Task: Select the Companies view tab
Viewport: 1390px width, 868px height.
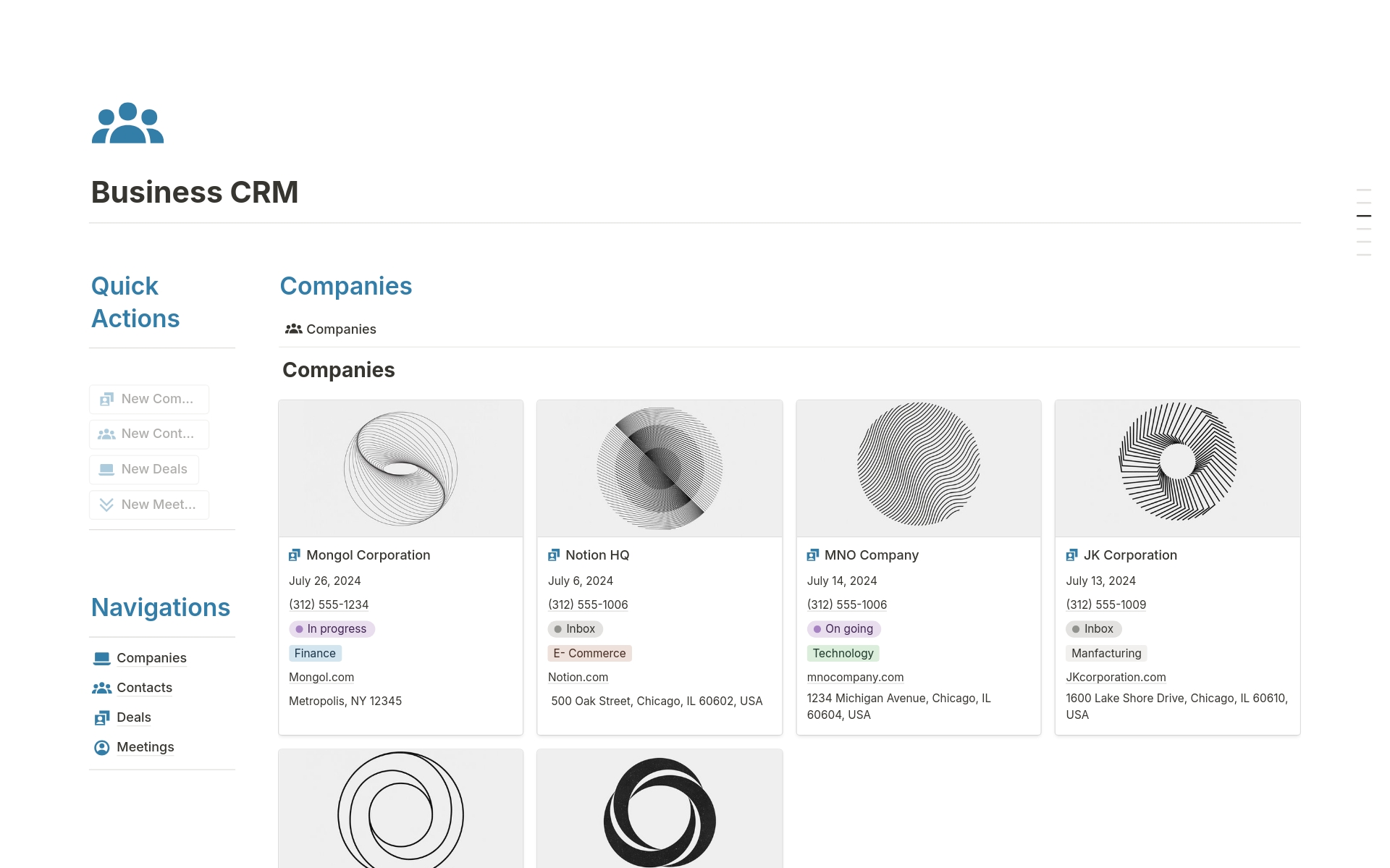Action: [x=331, y=329]
